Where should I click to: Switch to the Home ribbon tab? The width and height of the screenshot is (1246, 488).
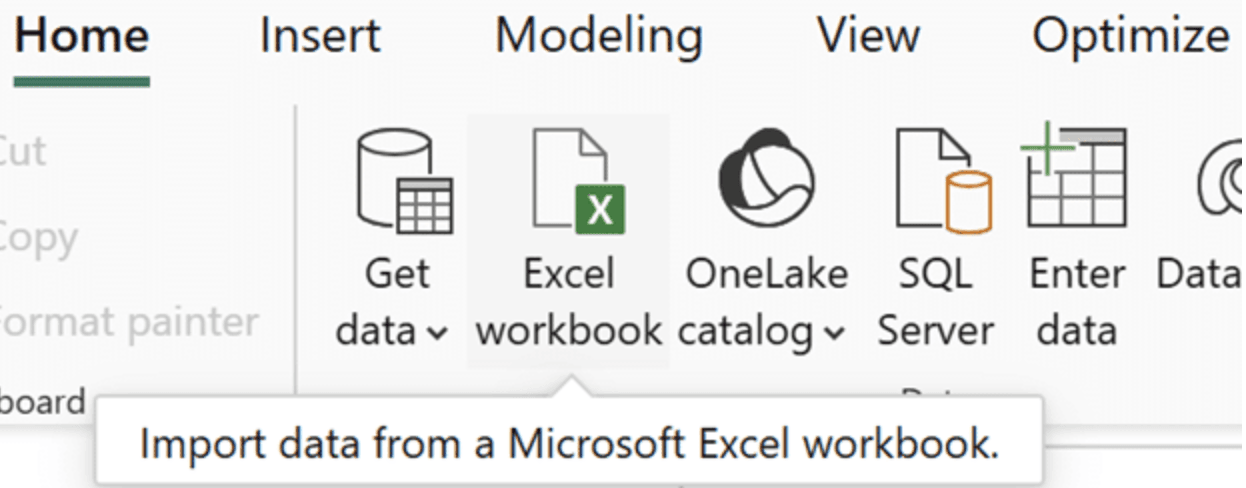click(82, 36)
